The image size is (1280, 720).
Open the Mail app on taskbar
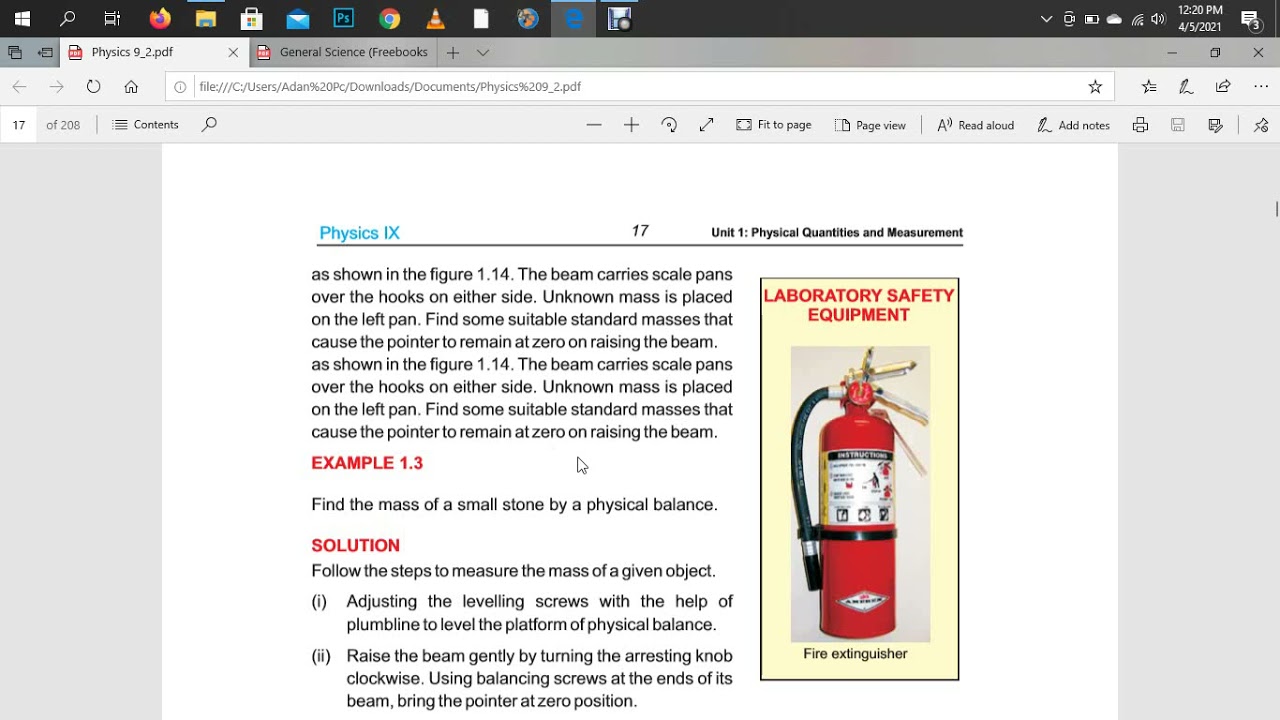[298, 18]
